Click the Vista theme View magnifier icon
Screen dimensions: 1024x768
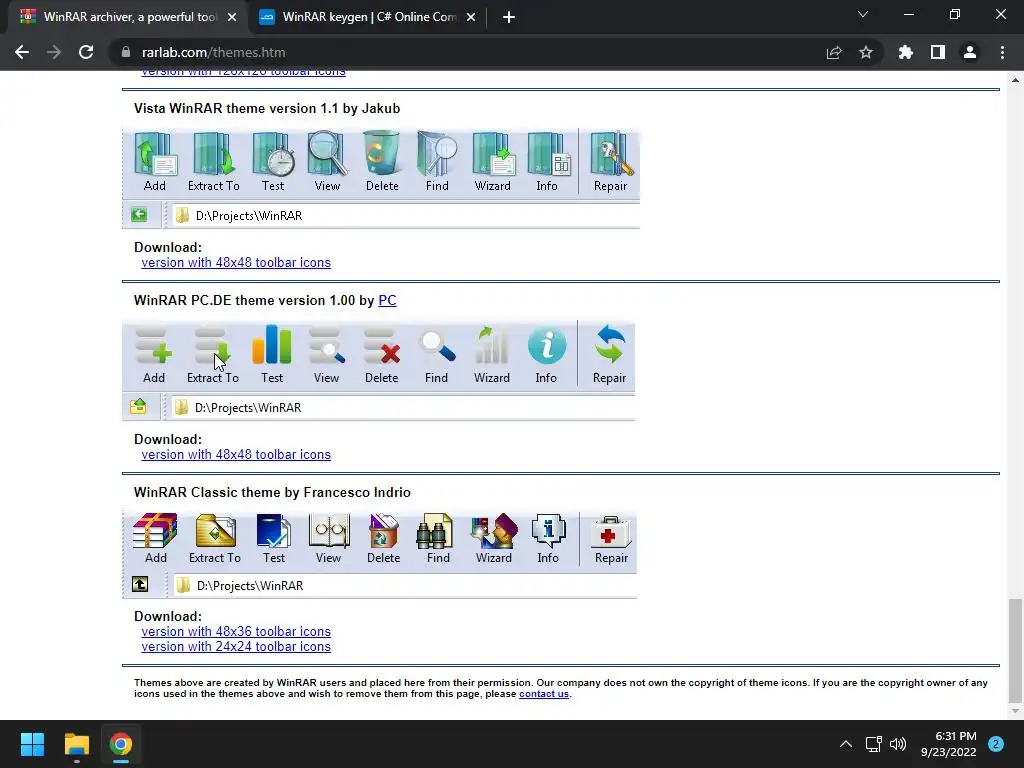(327, 154)
